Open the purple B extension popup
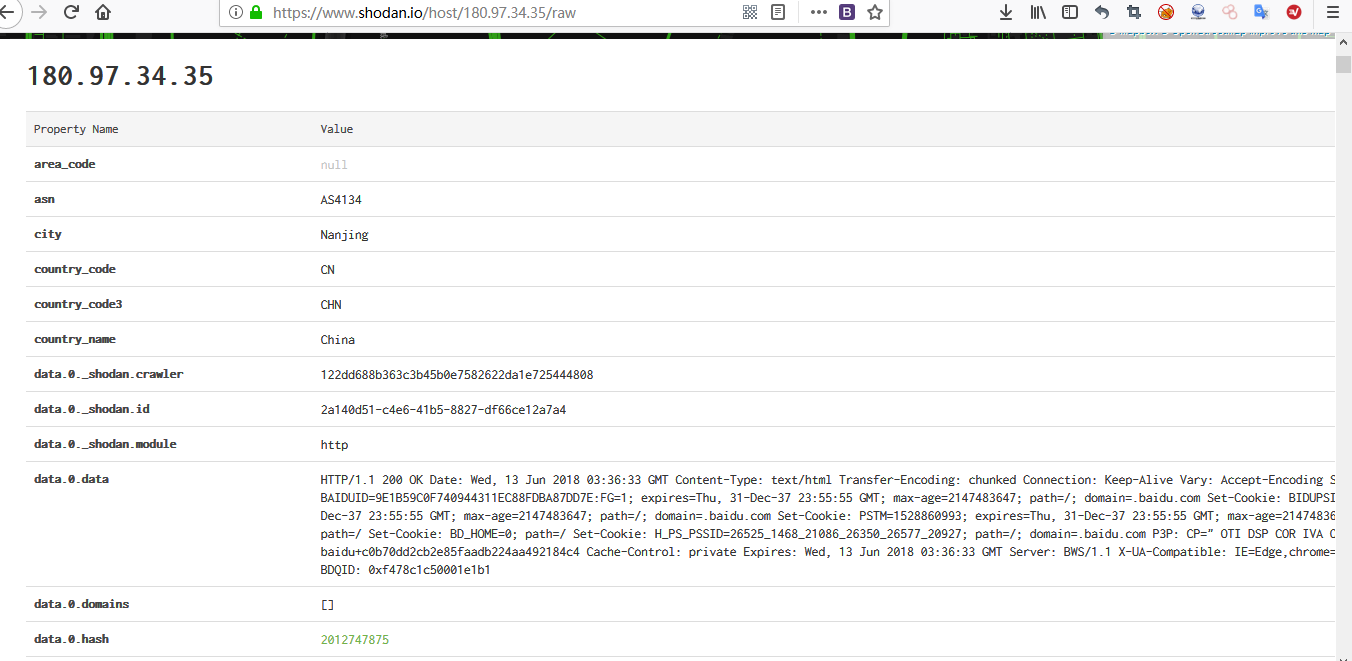The width and height of the screenshot is (1352, 661). pyautogui.click(x=847, y=12)
